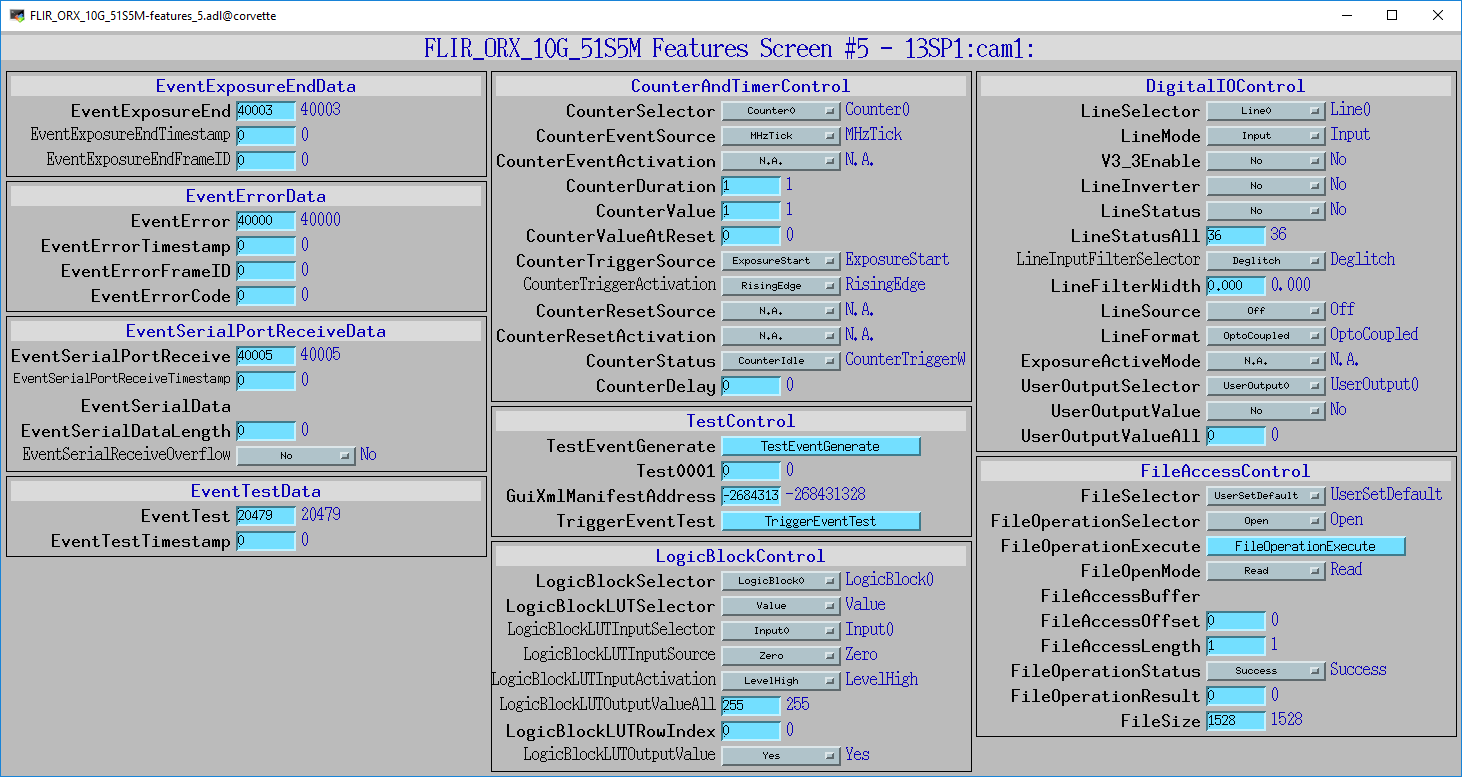
Task: Open the EventSerialReceiveOverflow dropdown
Action: 296,456
